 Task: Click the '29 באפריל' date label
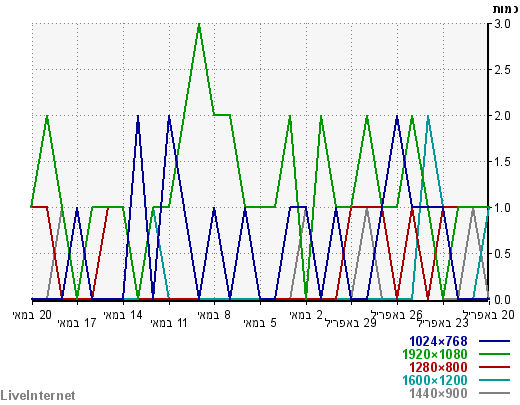click(x=351, y=323)
